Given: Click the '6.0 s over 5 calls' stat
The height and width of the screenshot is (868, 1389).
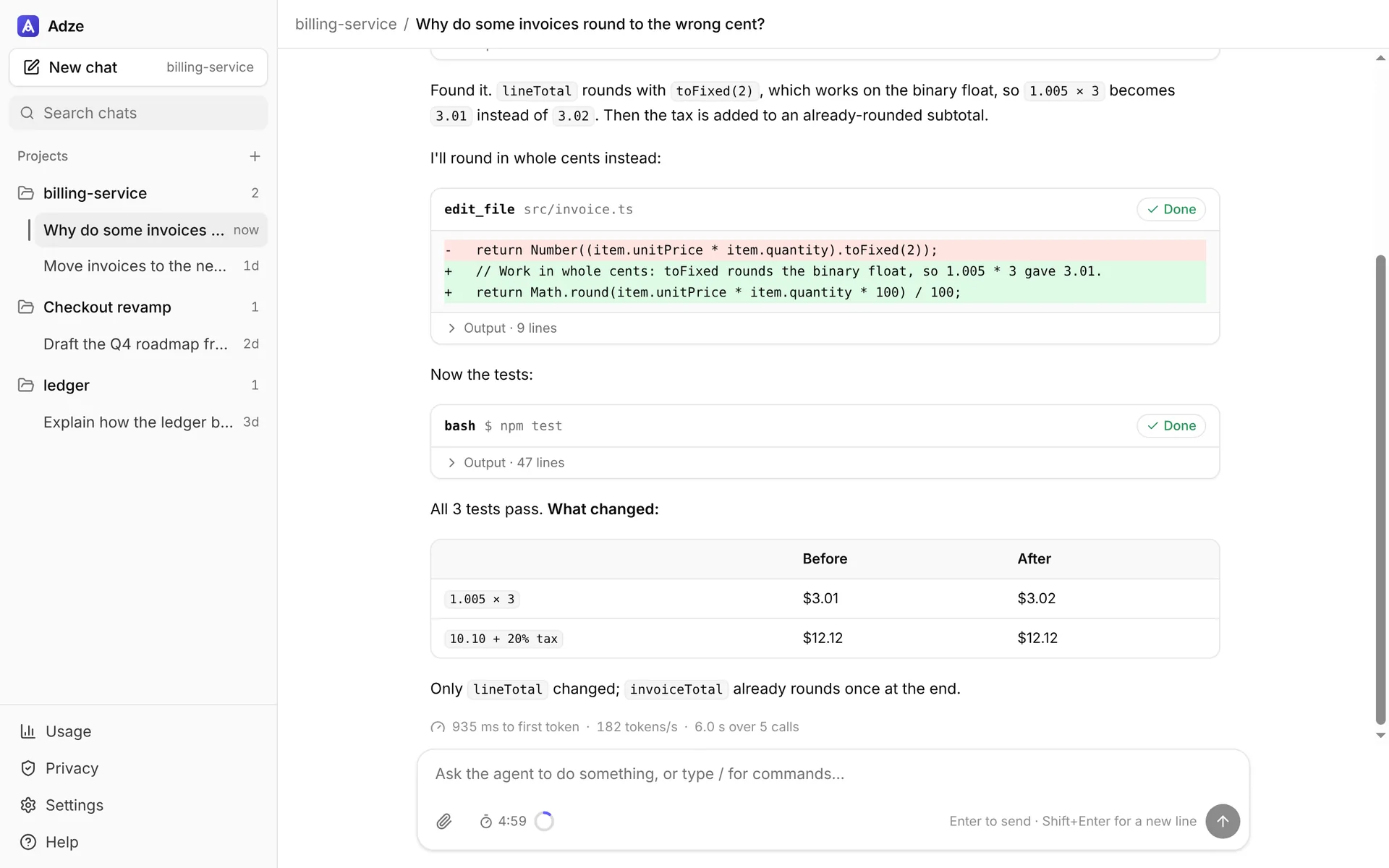Looking at the screenshot, I should [747, 727].
